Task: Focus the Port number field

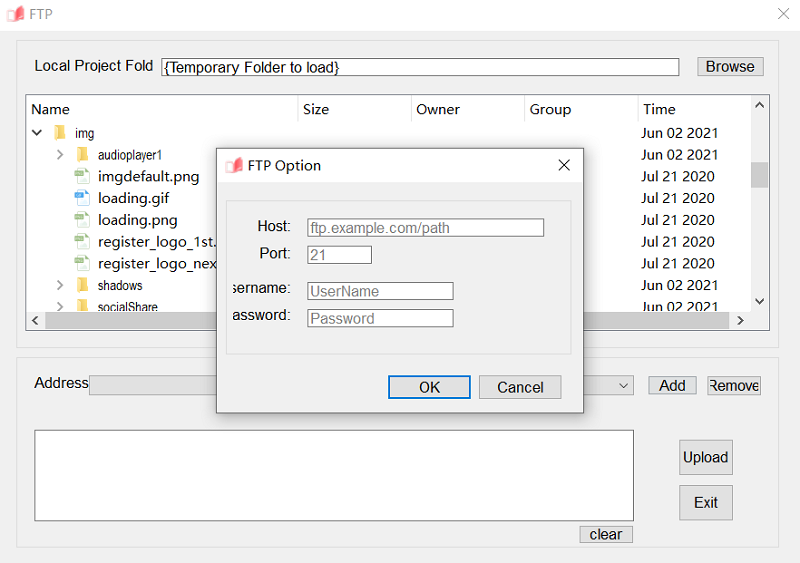Action: [339, 255]
